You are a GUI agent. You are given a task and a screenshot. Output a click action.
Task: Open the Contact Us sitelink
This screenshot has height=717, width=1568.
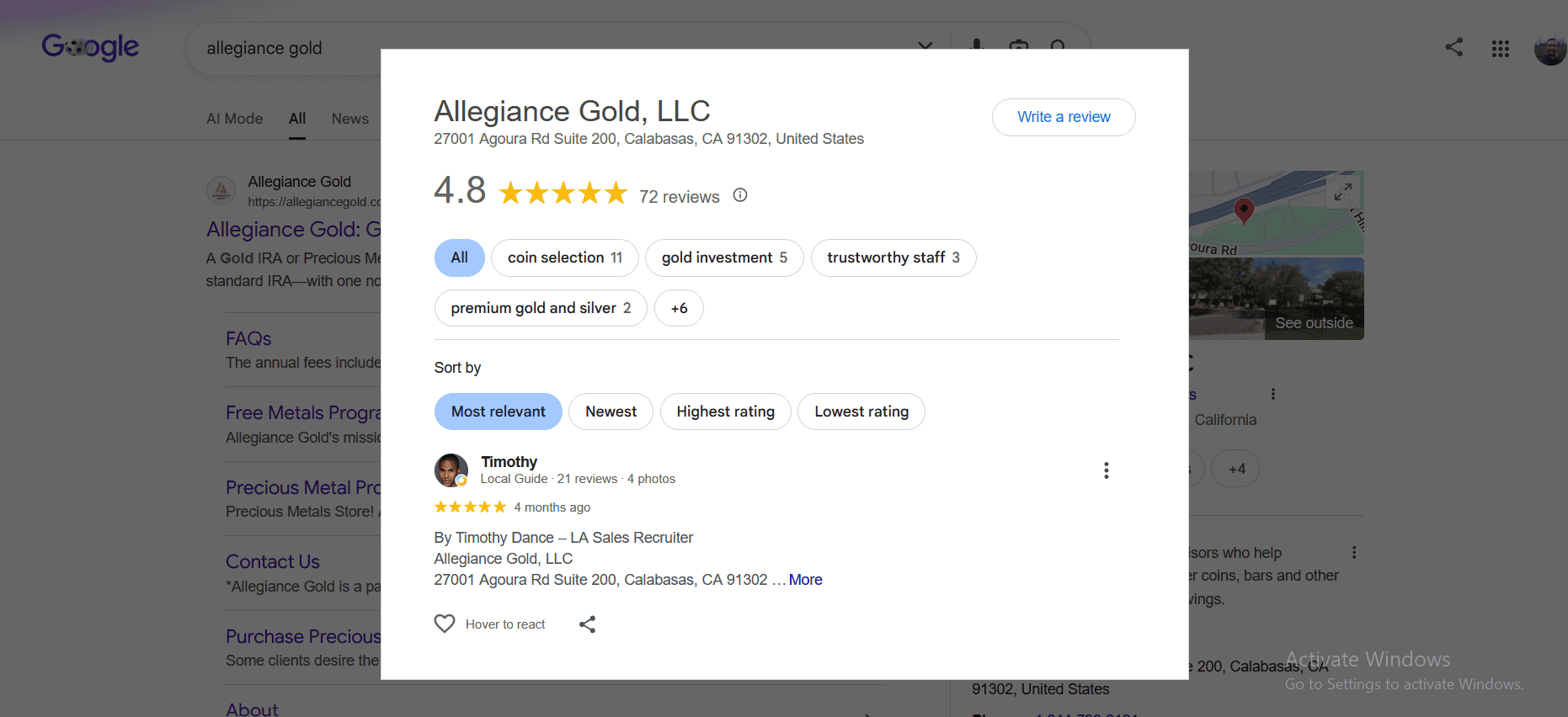point(273,561)
